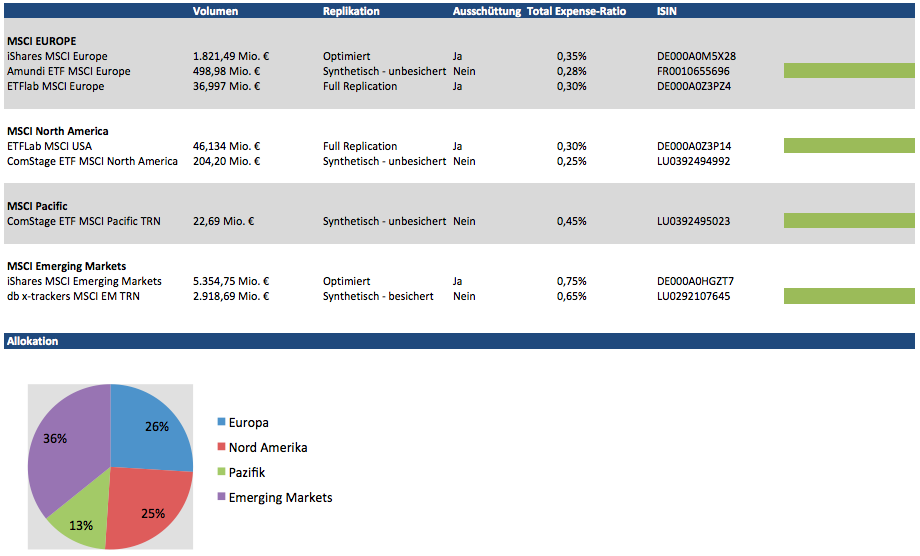Screen dimensions: 920x556
Task: Select ComStage ETF MSCI Pacific TRN cell
Action: pos(83,221)
